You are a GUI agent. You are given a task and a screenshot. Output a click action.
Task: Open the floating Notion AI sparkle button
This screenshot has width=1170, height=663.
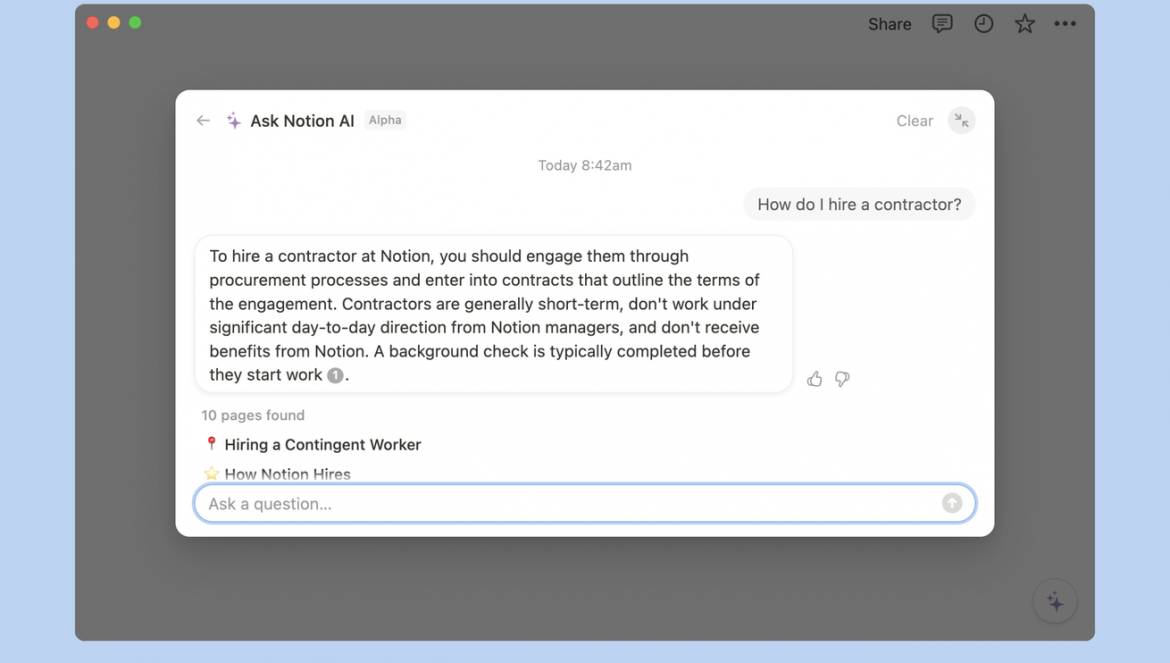click(1054, 601)
